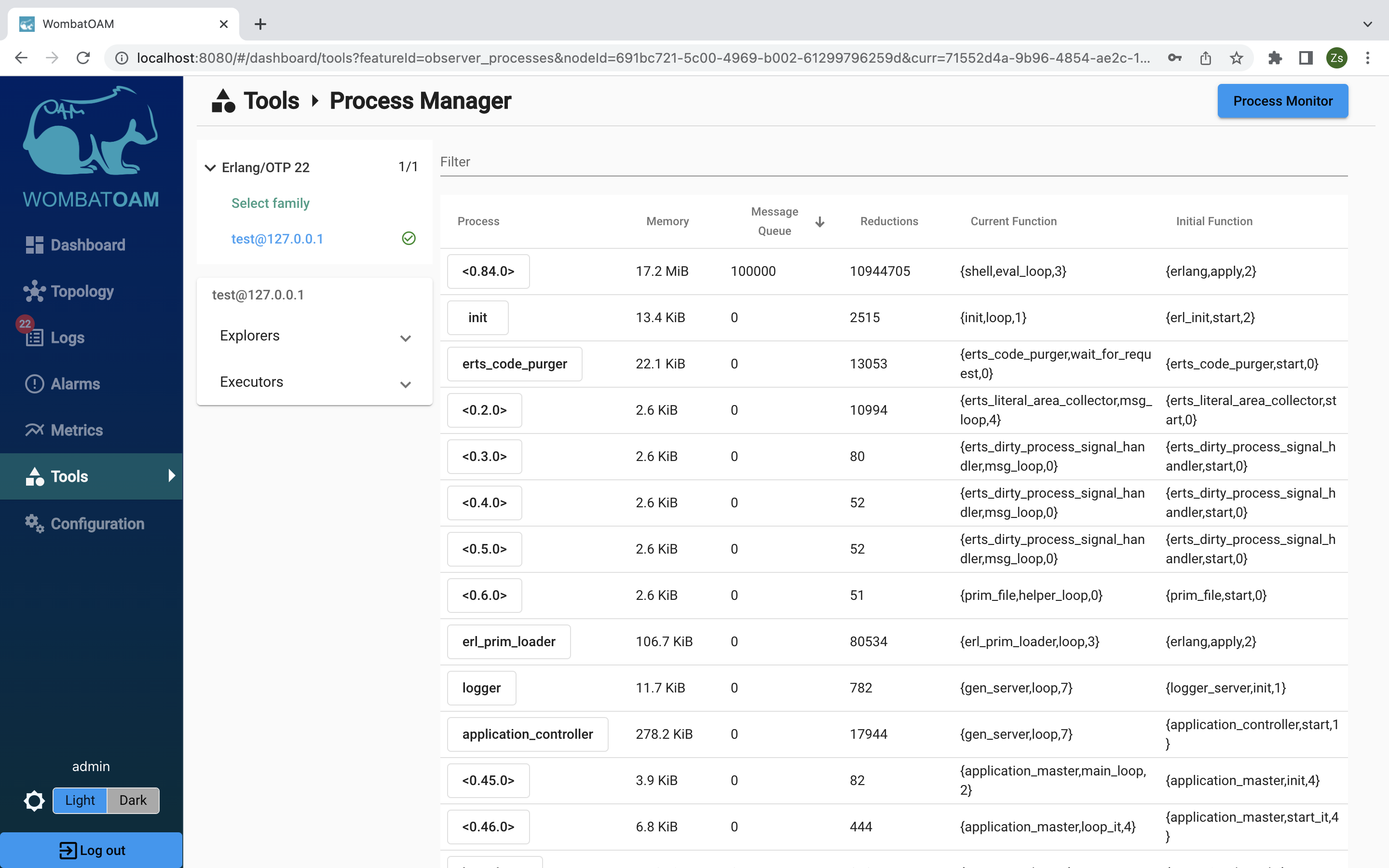Screen dimensions: 1389x868
Task: Click the site information icon
Action: pyautogui.click(x=121, y=58)
